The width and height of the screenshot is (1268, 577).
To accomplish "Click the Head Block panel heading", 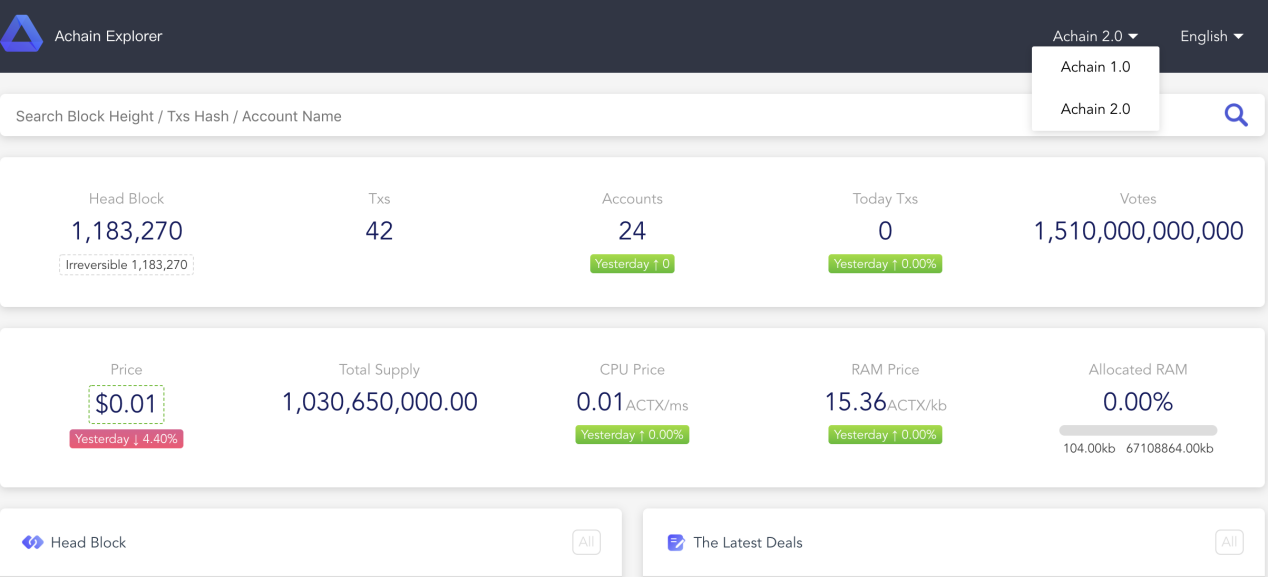I will 88,542.
